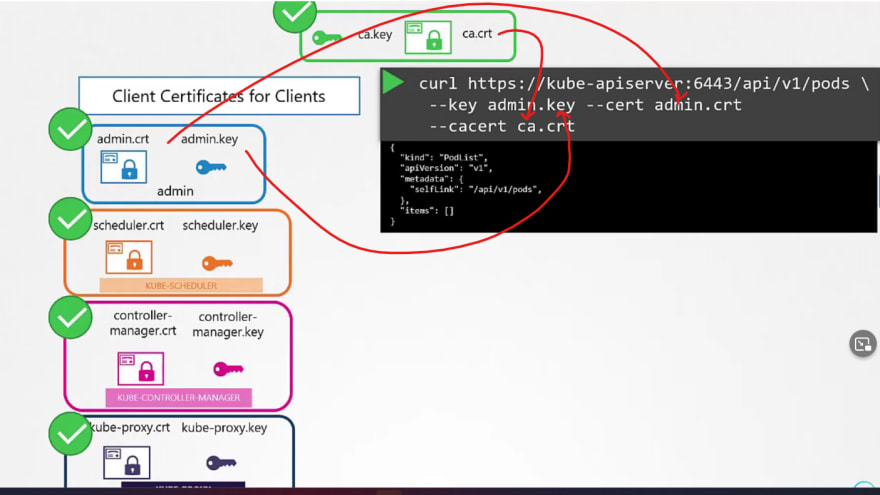Click the 'scheduler.key' label text
Viewport: 880px width, 495px height.
point(220,226)
